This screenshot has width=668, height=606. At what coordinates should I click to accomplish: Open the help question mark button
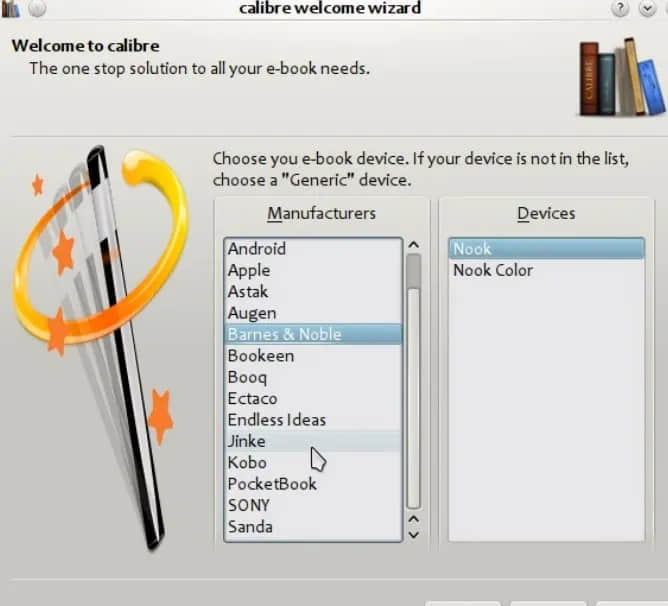click(620, 9)
